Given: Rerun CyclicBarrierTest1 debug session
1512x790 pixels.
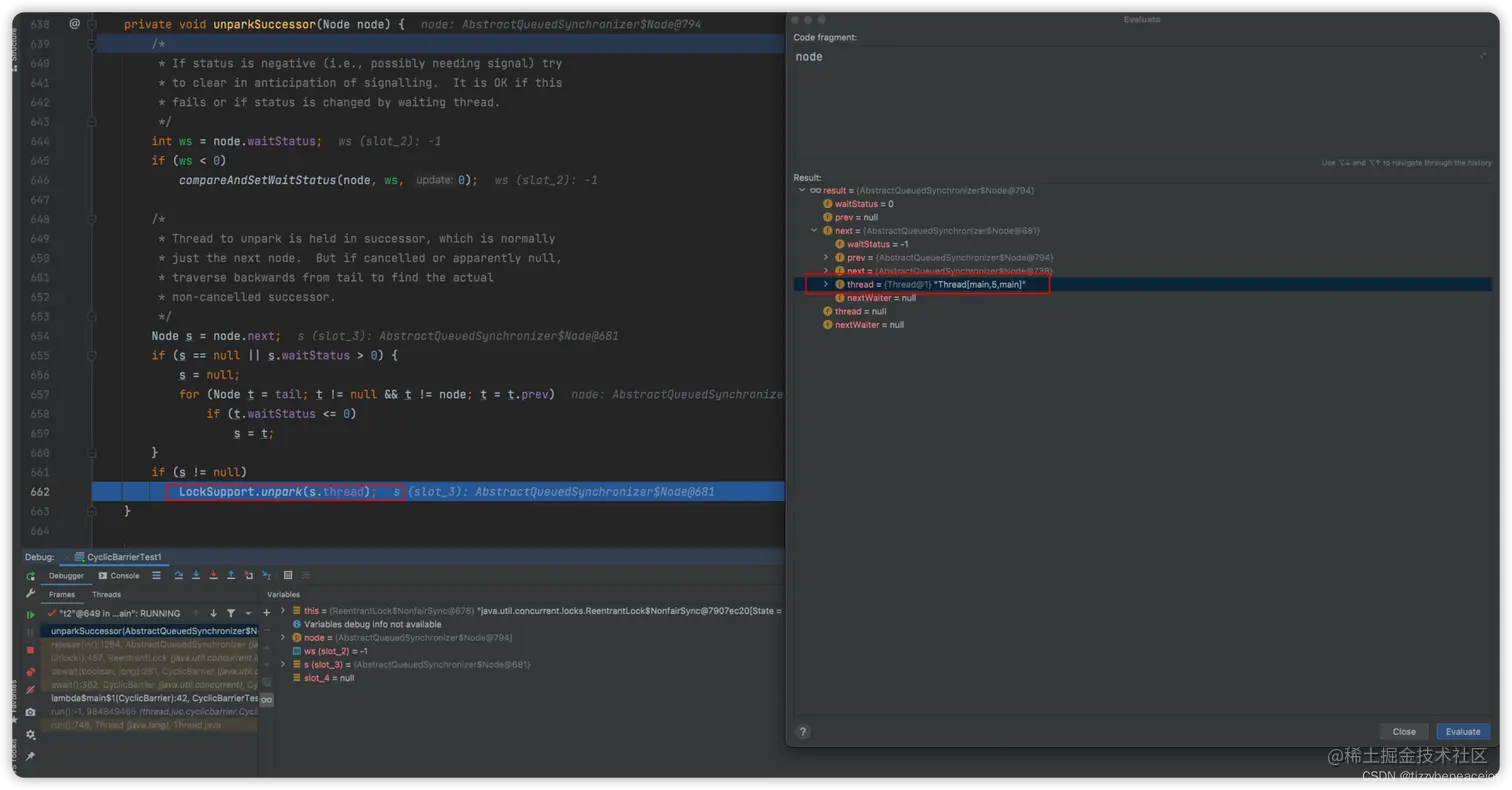Looking at the screenshot, I should pos(30,576).
